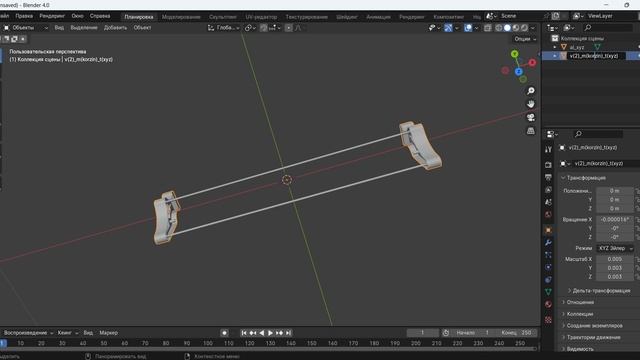Open the Output properties tab
Image resolution: width=640 pixels, height=360 pixels.
coord(548,177)
